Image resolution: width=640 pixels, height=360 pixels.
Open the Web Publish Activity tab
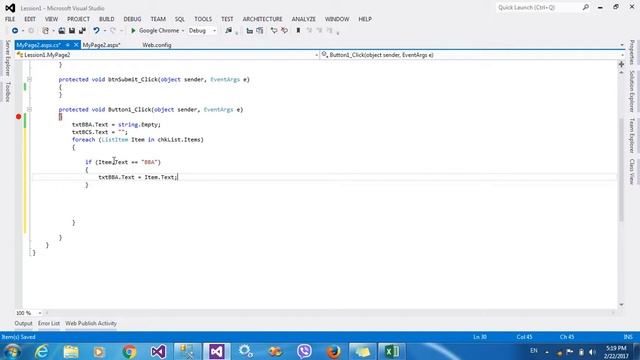tap(91, 323)
